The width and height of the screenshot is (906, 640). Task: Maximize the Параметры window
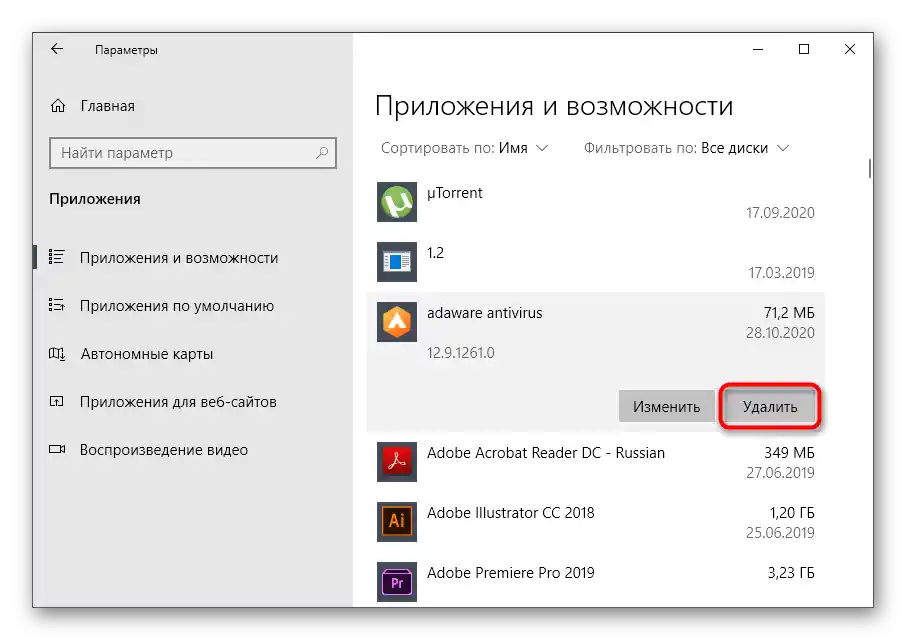coord(804,50)
